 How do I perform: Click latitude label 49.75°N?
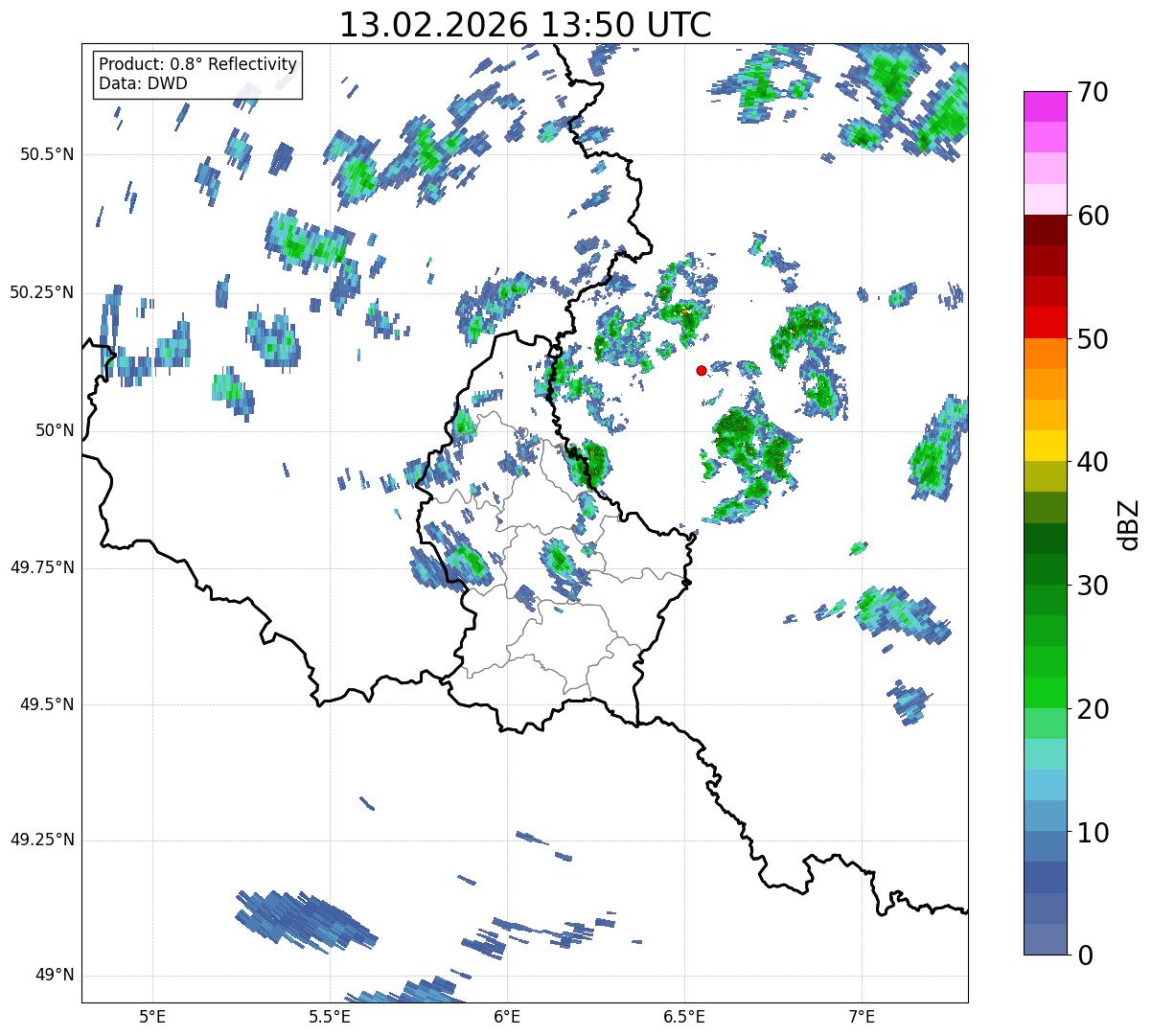(x=42, y=567)
